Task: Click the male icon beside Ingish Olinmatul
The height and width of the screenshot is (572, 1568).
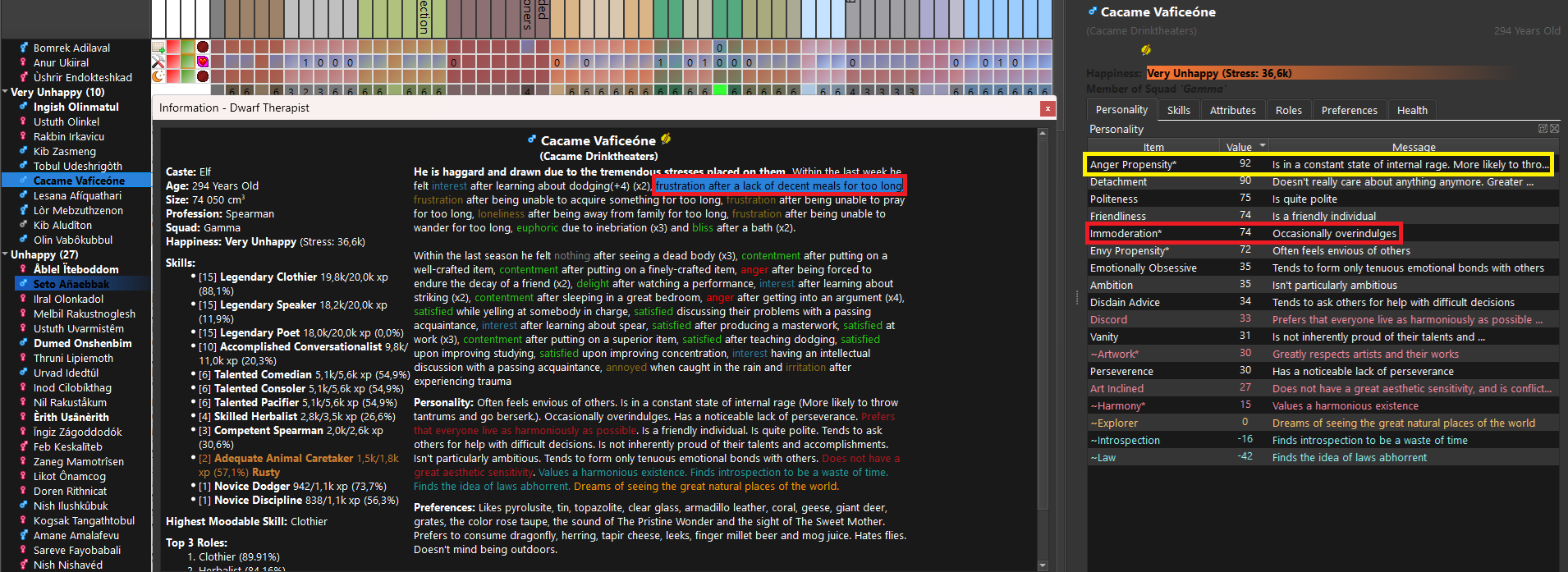Action: coord(24,107)
